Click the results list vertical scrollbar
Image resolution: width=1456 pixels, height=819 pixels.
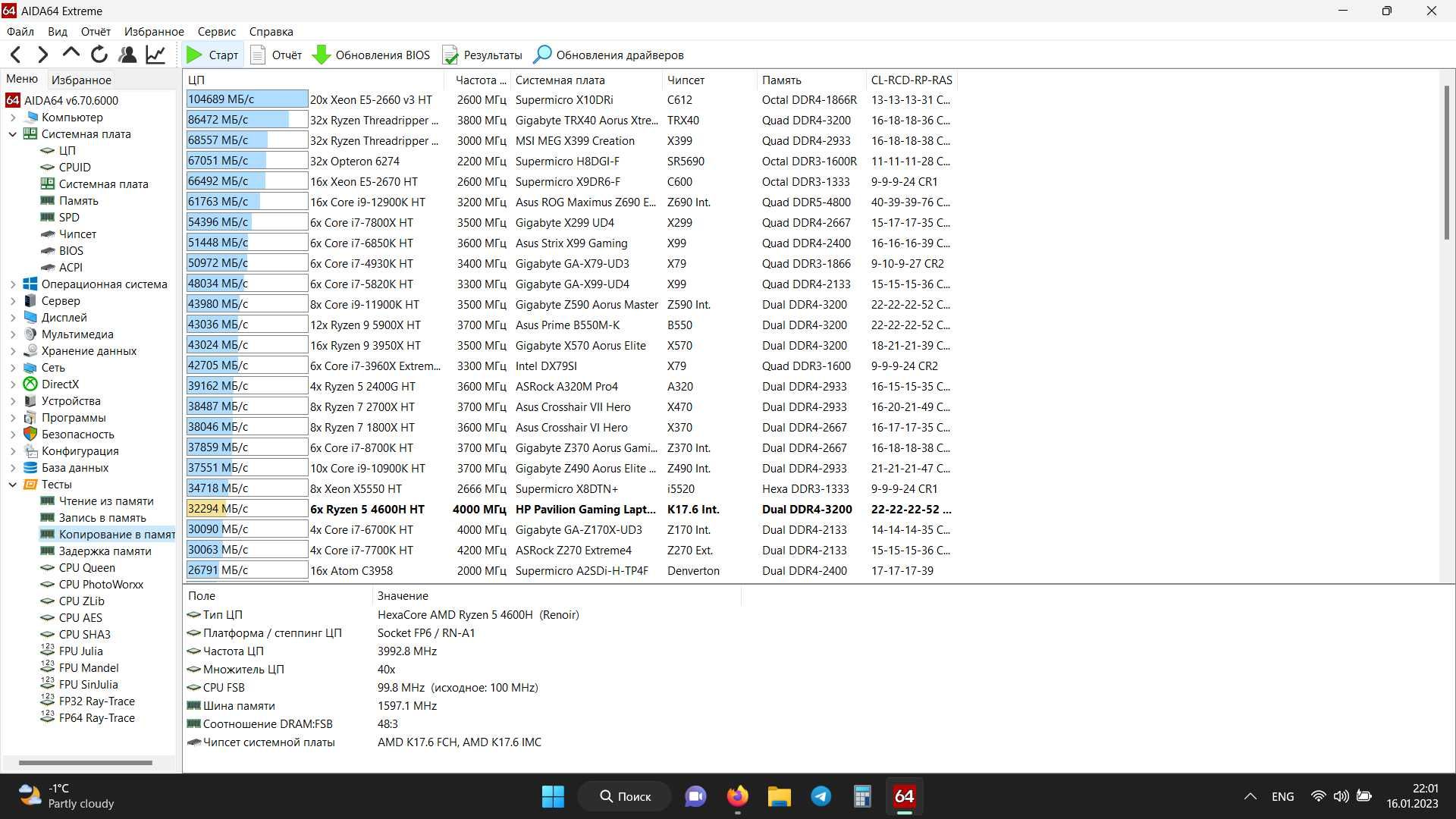(1447, 163)
